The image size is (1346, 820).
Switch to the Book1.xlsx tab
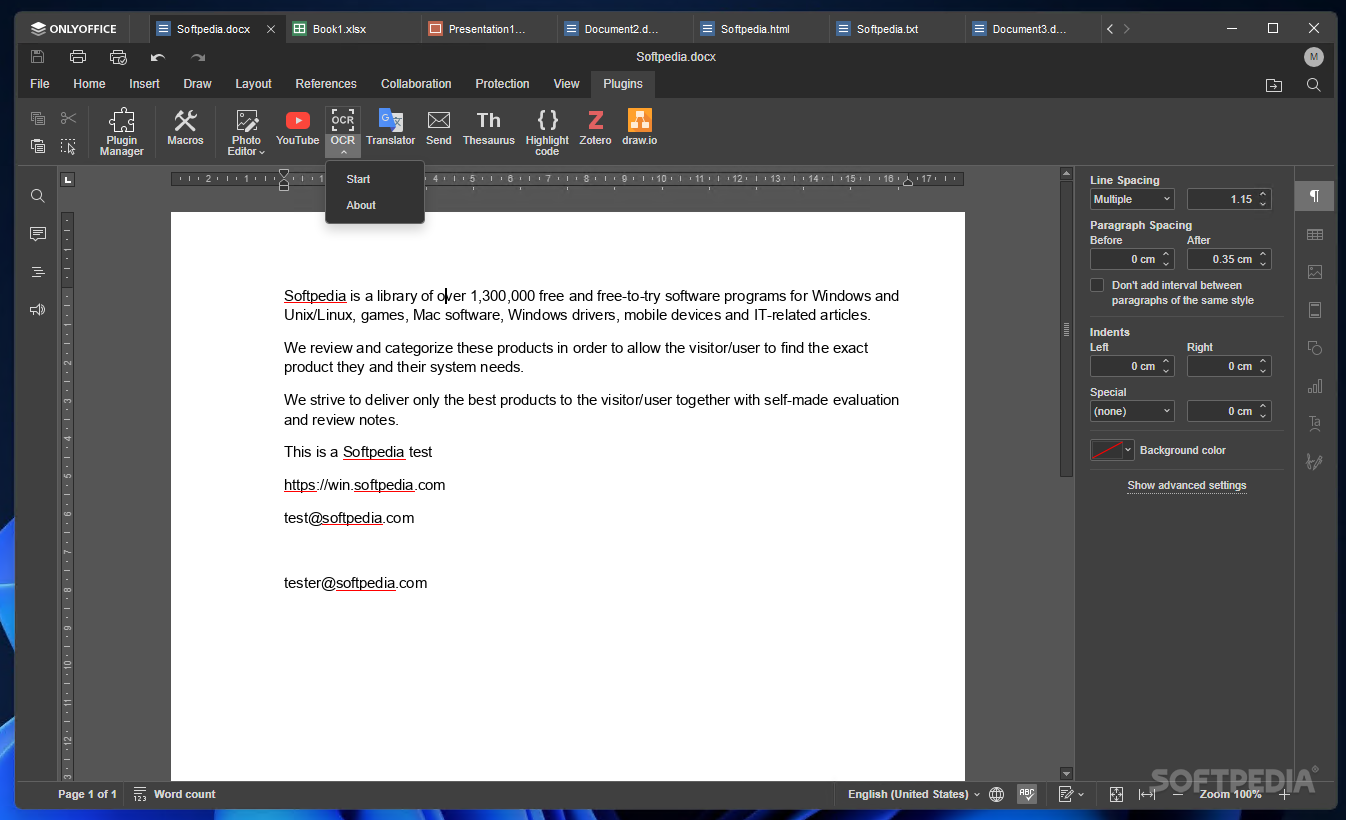click(352, 29)
